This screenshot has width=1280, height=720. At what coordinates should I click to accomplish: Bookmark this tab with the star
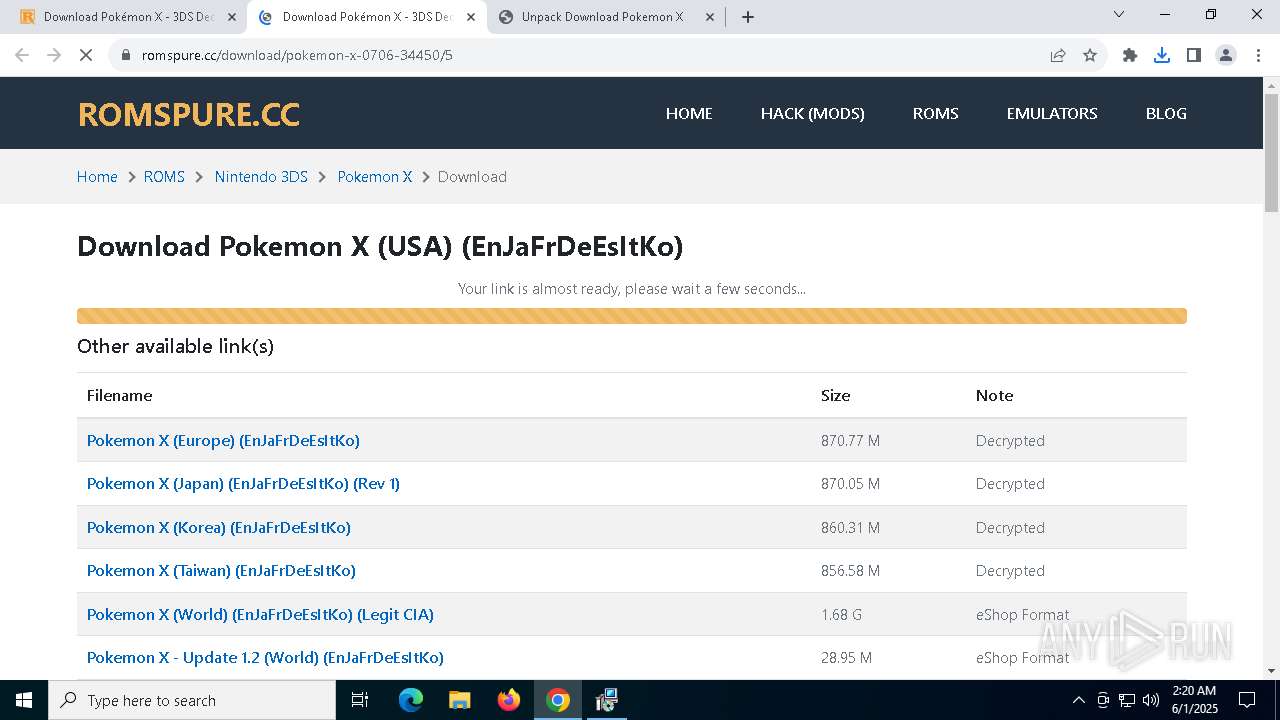coord(1090,55)
